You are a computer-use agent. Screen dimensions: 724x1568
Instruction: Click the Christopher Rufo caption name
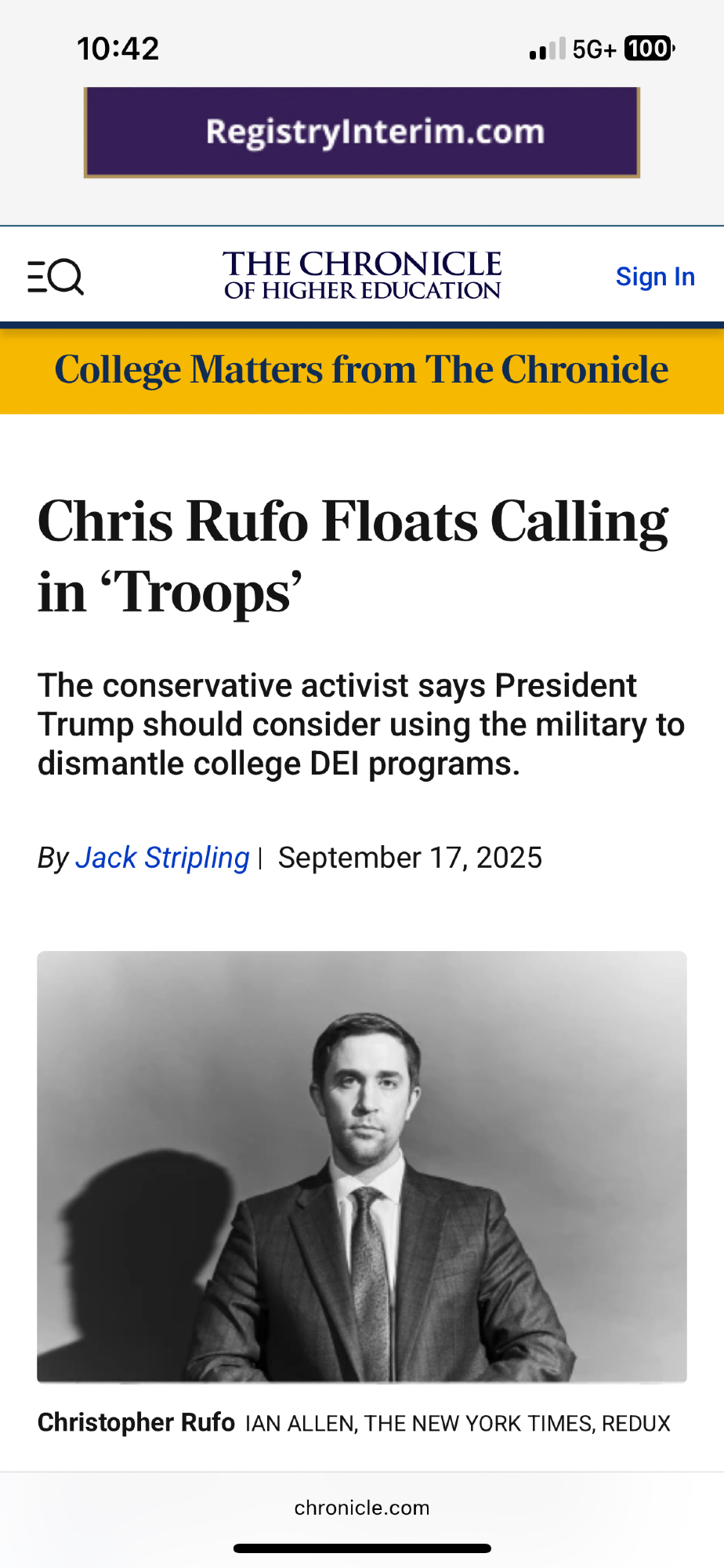(x=136, y=1422)
